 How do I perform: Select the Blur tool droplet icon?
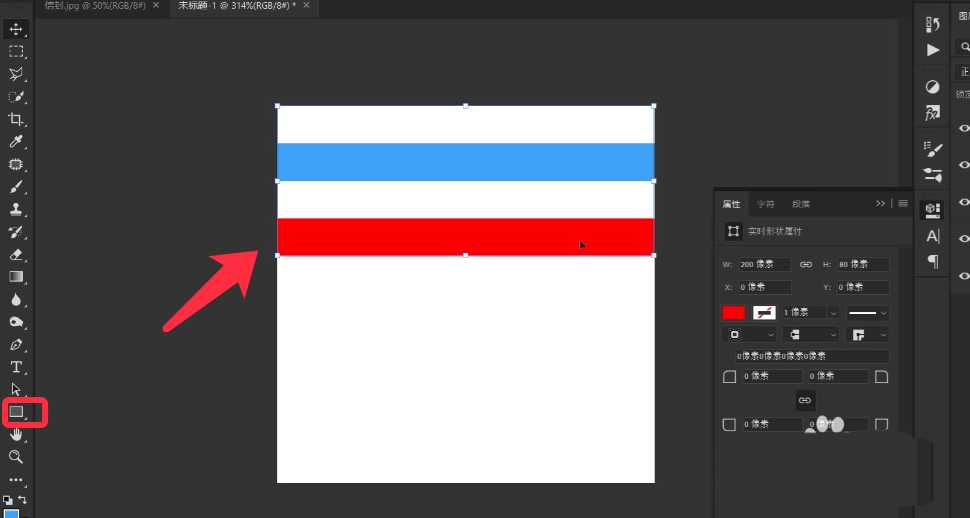tap(16, 300)
